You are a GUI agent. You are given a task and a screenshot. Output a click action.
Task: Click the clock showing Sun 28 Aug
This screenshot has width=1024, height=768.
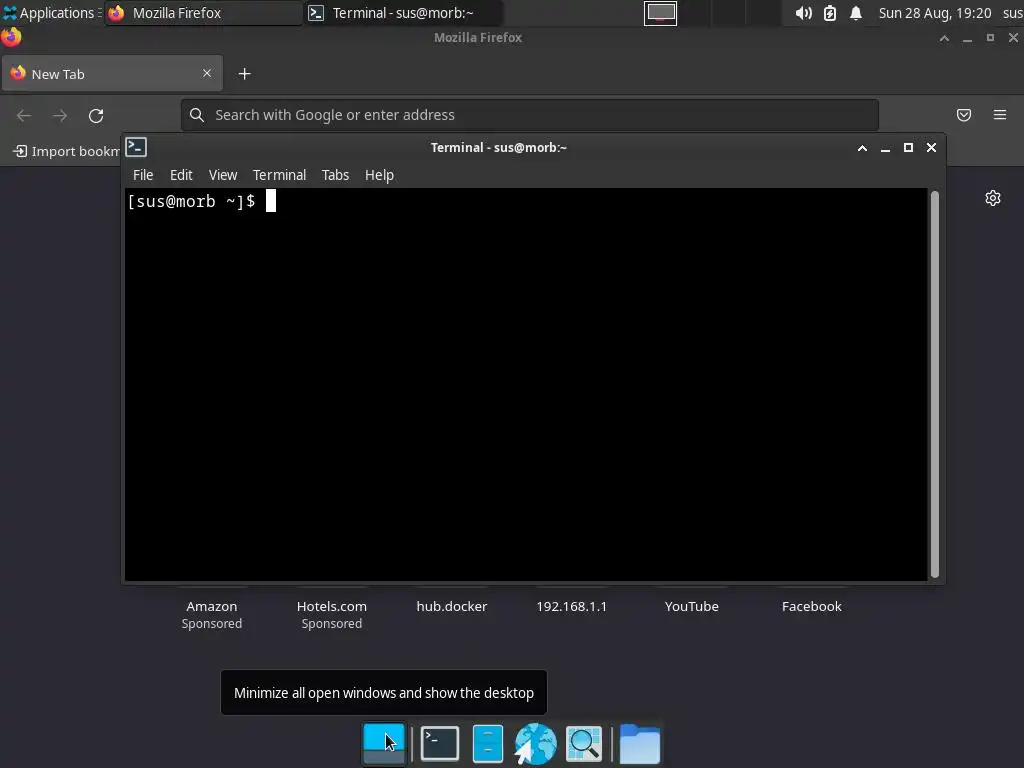click(935, 13)
